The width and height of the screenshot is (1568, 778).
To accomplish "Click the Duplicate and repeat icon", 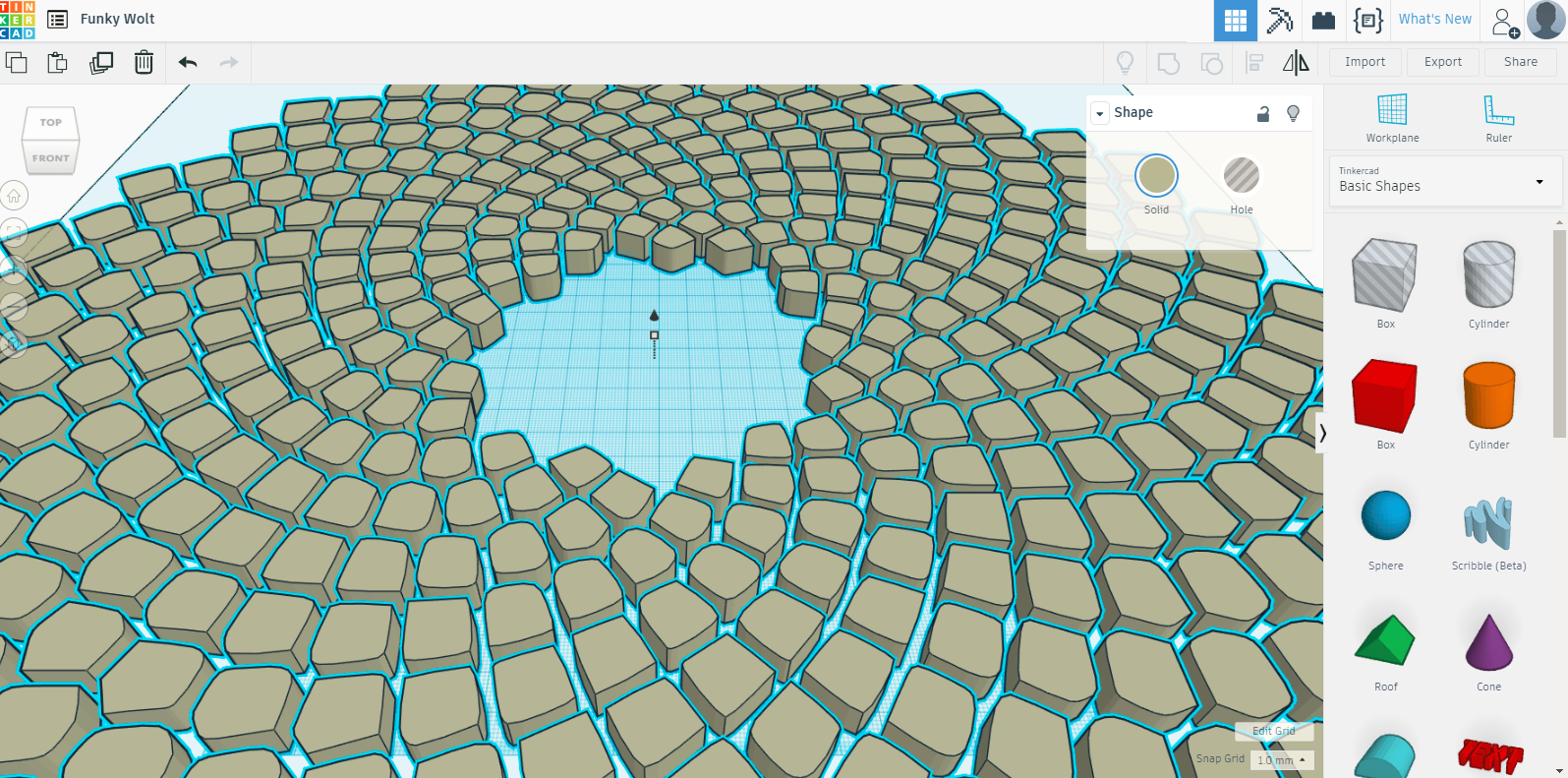I will point(101,63).
